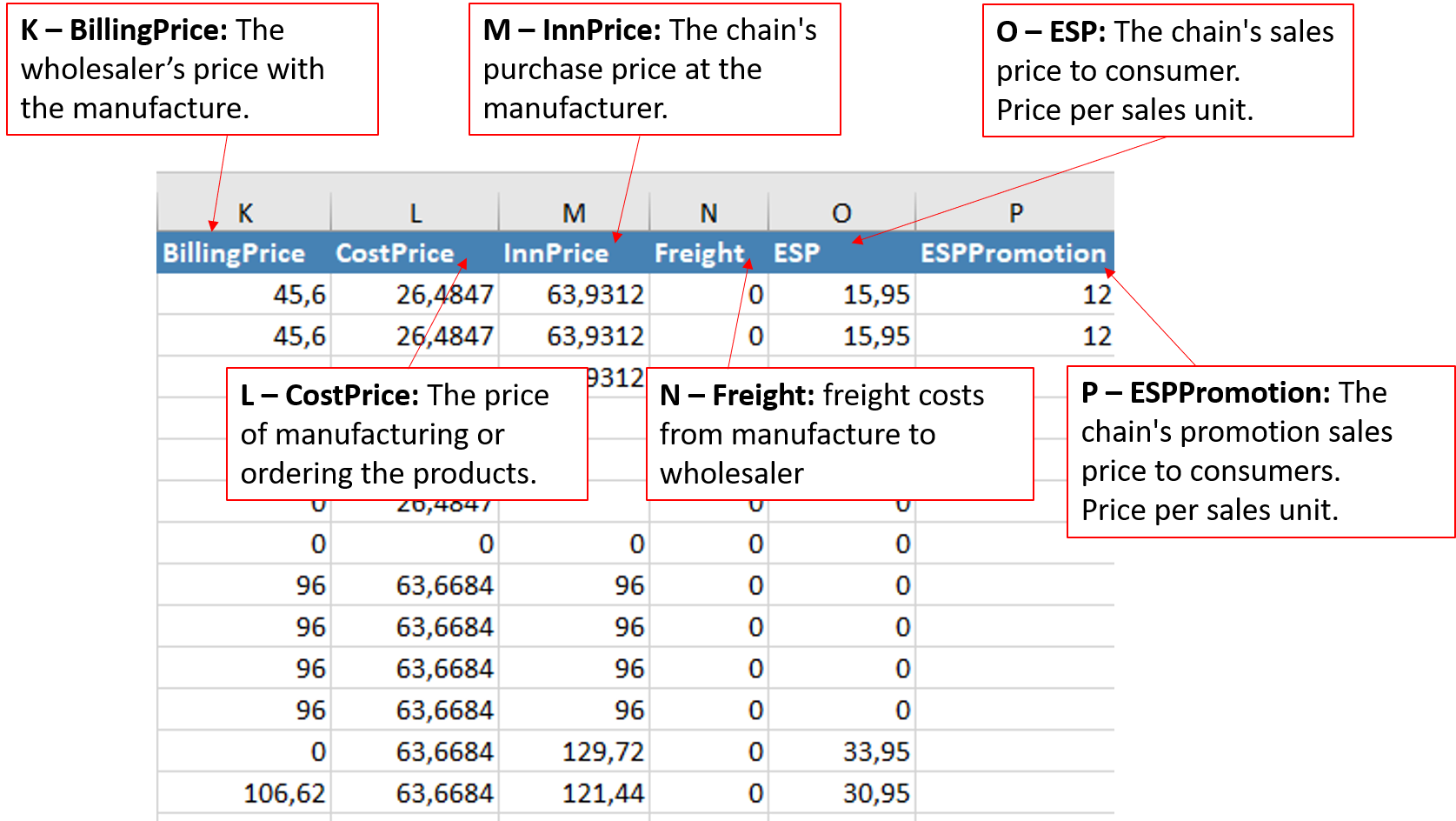Select the ESP cell containing 33,95
The height and width of the screenshot is (821, 1456).
(x=841, y=751)
